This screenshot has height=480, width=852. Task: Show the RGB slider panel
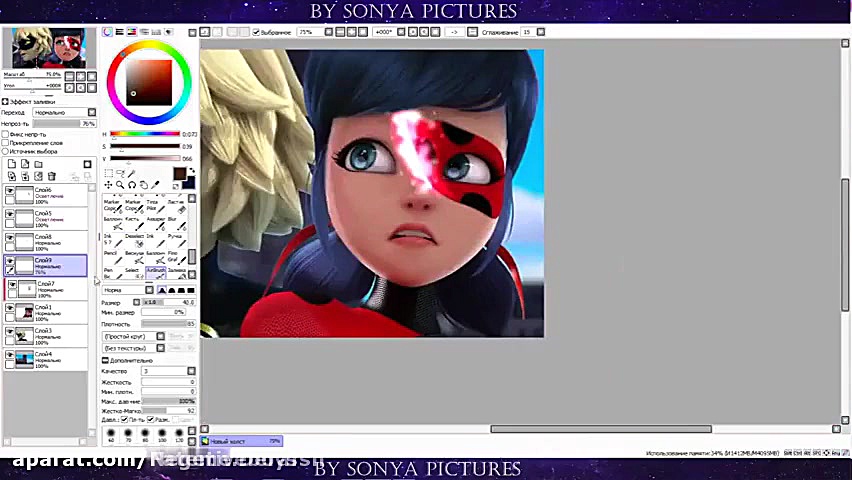(x=120, y=32)
